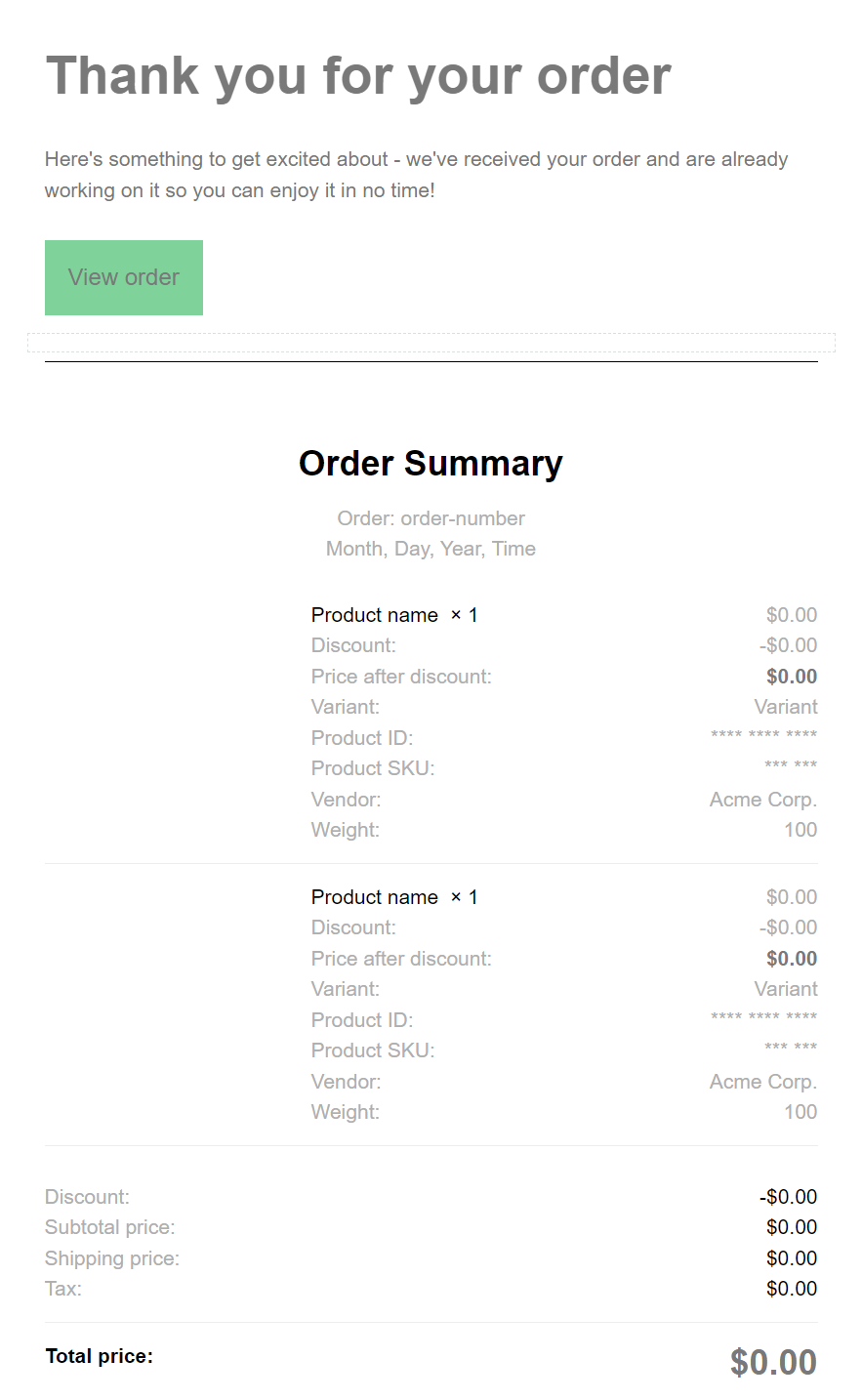The height and width of the screenshot is (1400, 862).
Task: Select the Order Summary title
Action: pyautogui.click(x=431, y=463)
